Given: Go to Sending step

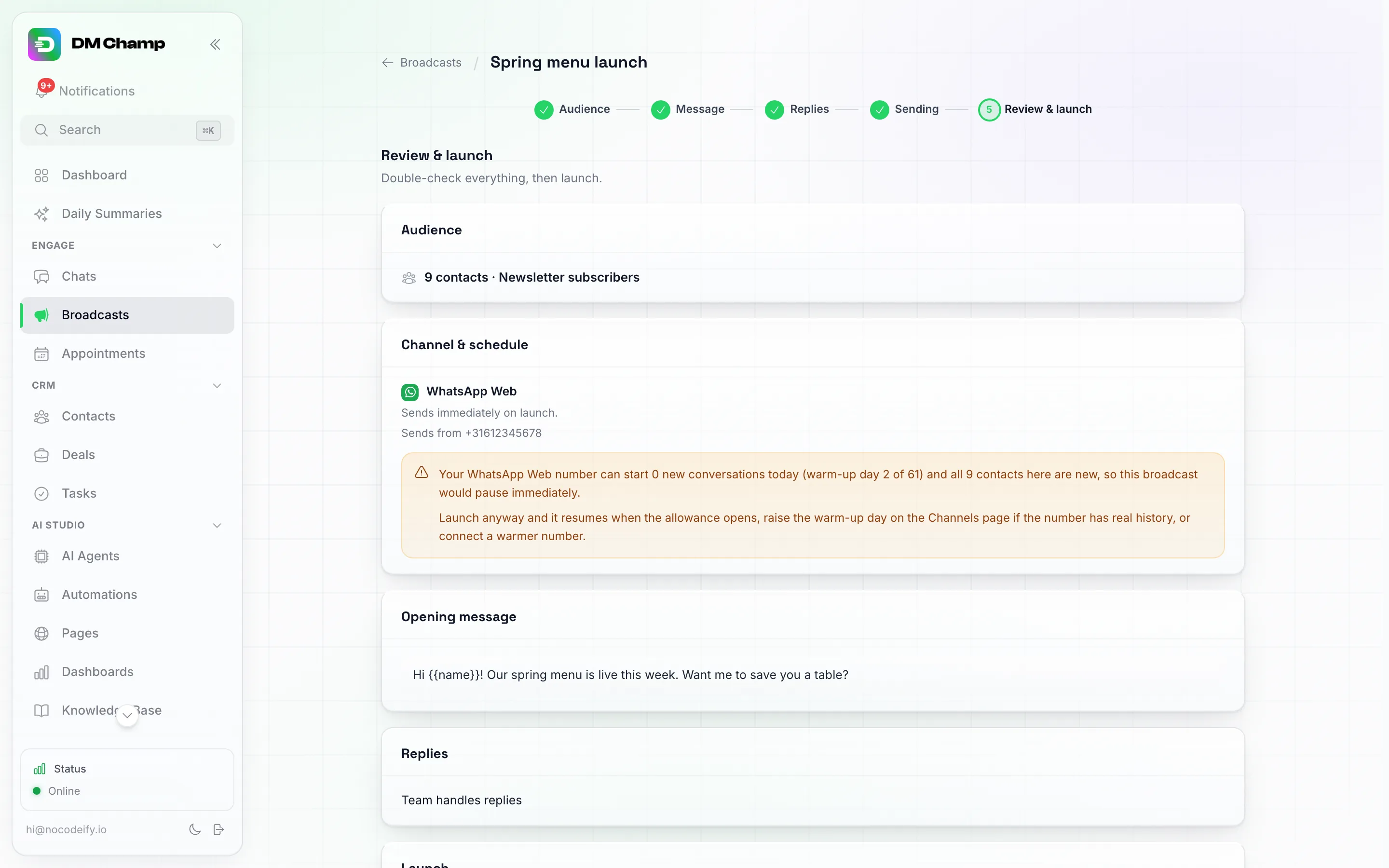Looking at the screenshot, I should (x=904, y=109).
